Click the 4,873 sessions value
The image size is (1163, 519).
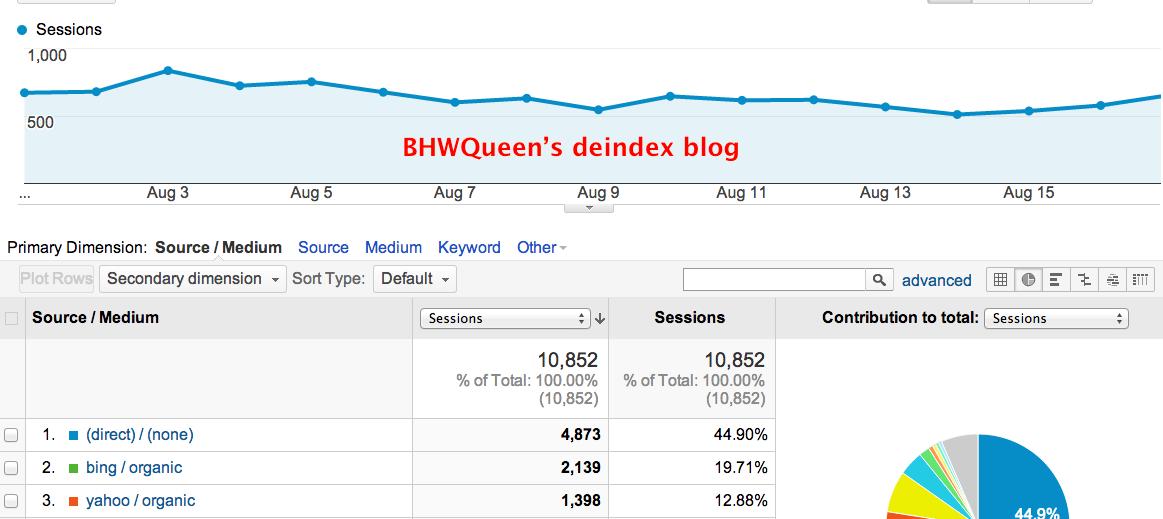click(x=581, y=434)
